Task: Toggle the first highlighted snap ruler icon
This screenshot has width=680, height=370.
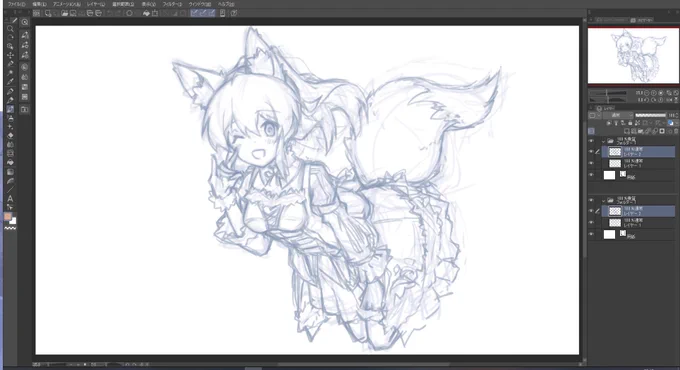Action: (194, 13)
